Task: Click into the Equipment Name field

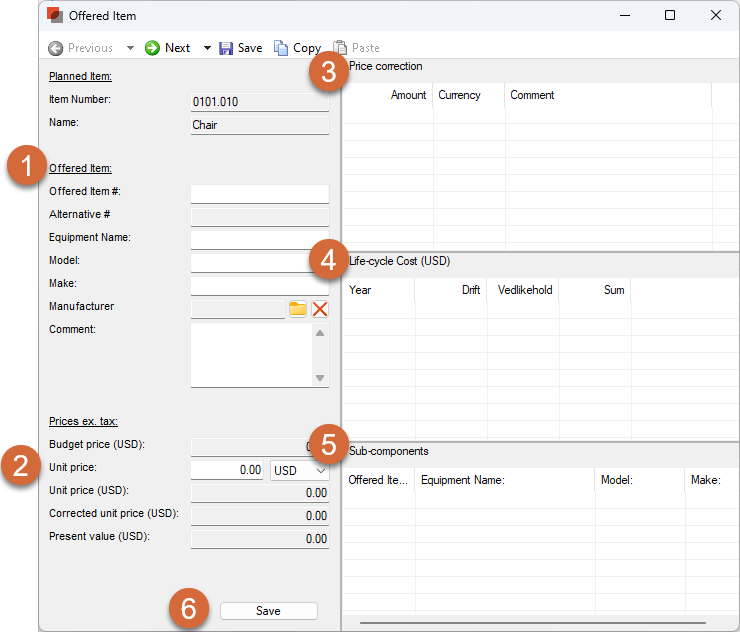Action: click(x=259, y=240)
